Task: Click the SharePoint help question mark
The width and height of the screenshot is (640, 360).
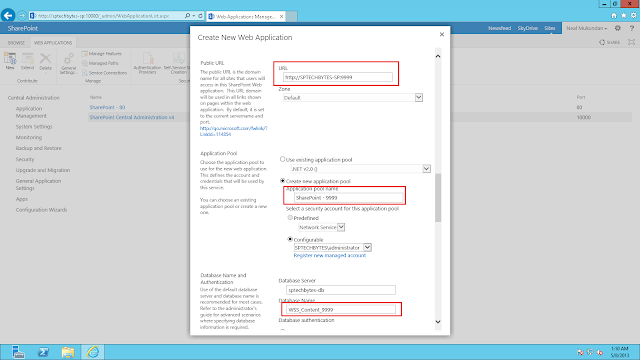Action: (632, 28)
